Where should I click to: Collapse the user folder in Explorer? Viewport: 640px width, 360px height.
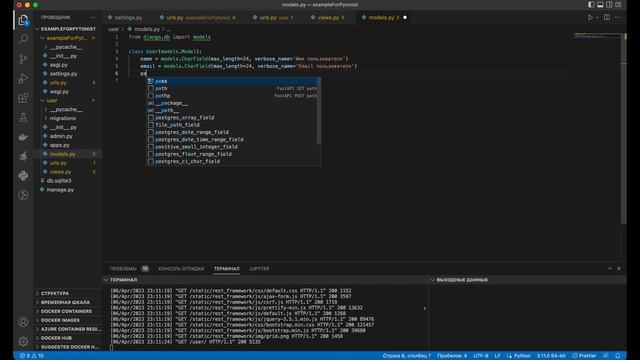tap(68, 100)
